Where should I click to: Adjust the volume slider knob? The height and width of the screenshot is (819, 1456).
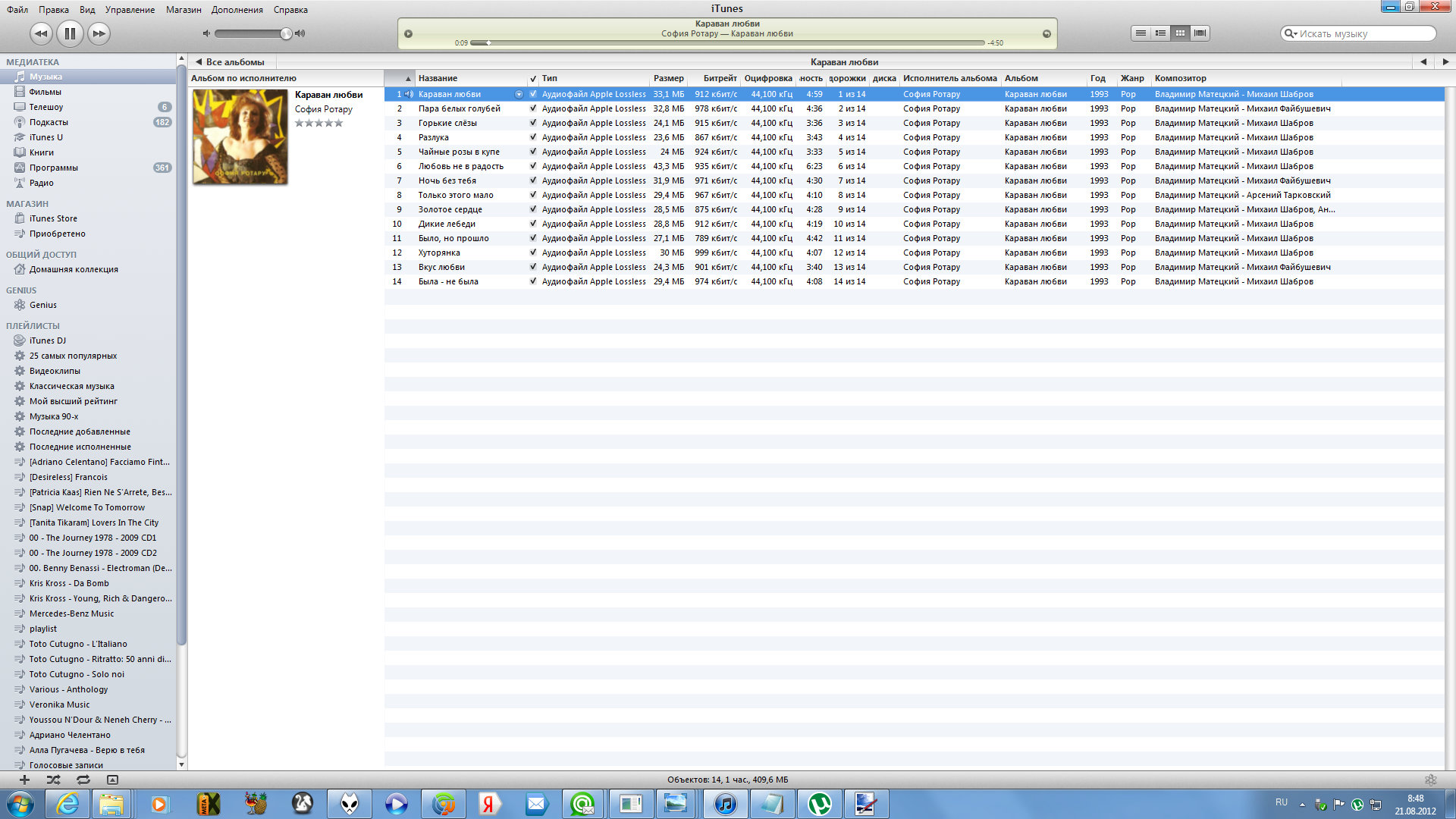click(286, 33)
